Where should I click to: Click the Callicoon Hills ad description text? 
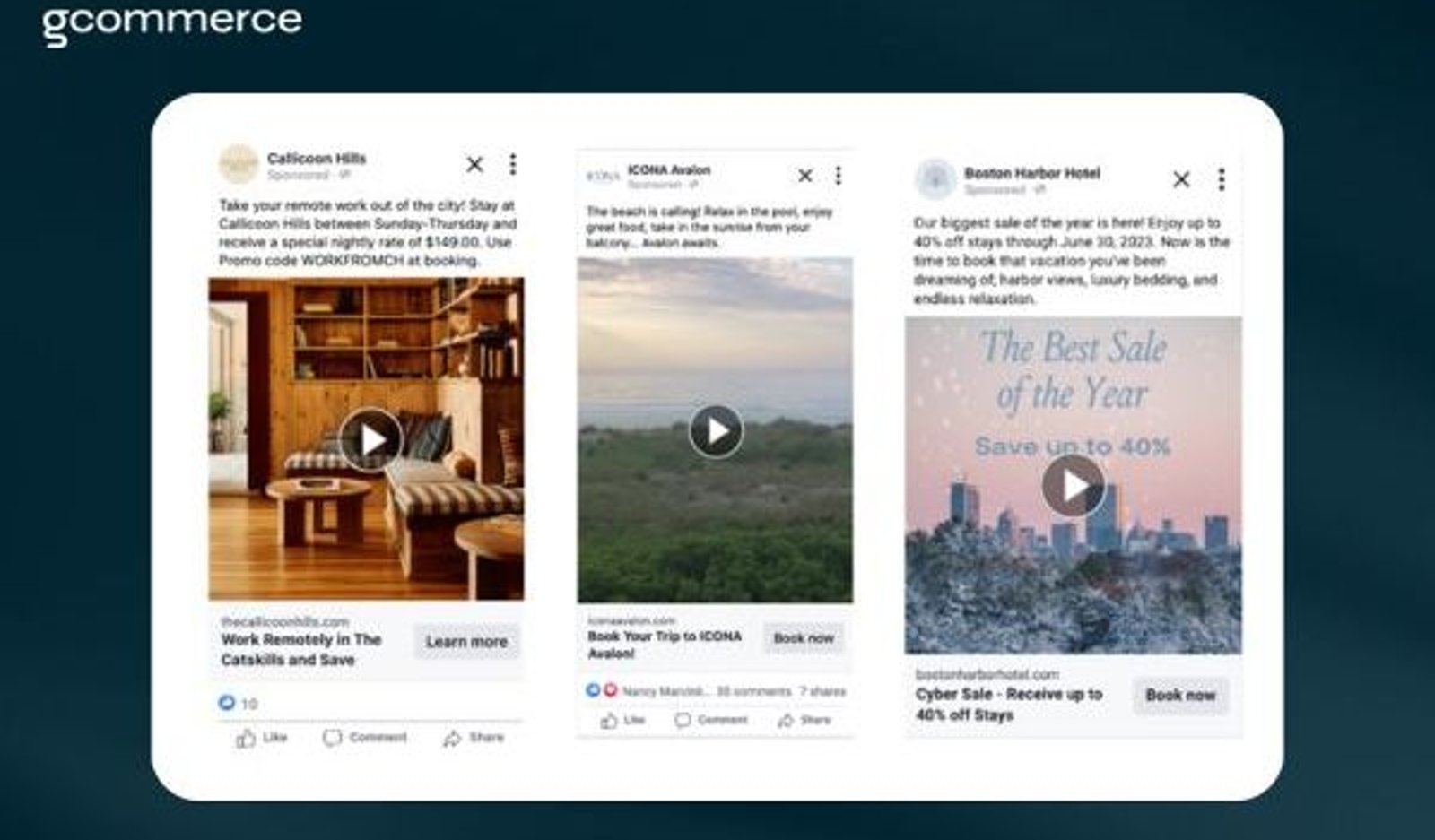pyautogui.click(x=368, y=233)
